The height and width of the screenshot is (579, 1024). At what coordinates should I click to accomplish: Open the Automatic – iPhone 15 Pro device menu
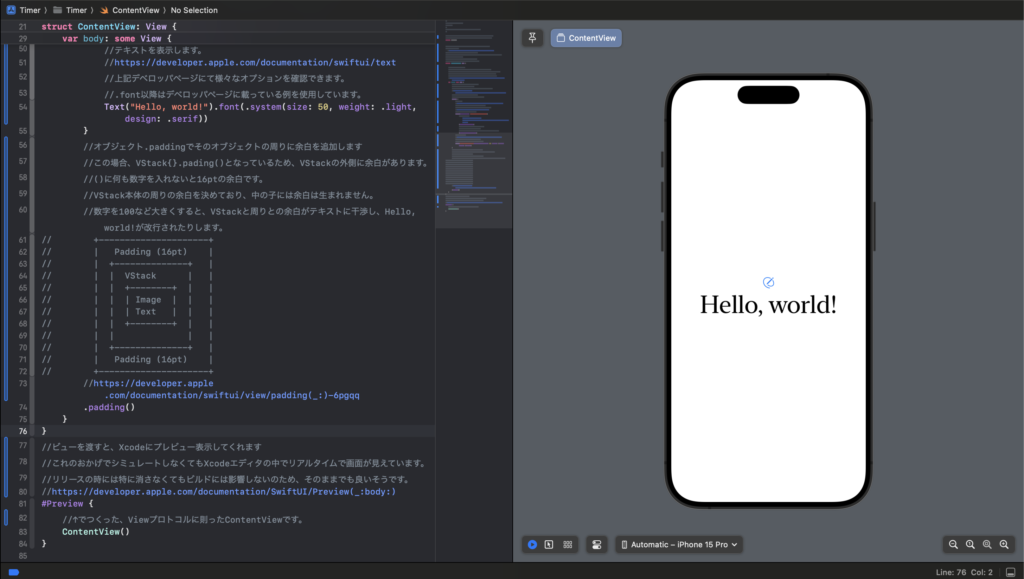point(678,544)
